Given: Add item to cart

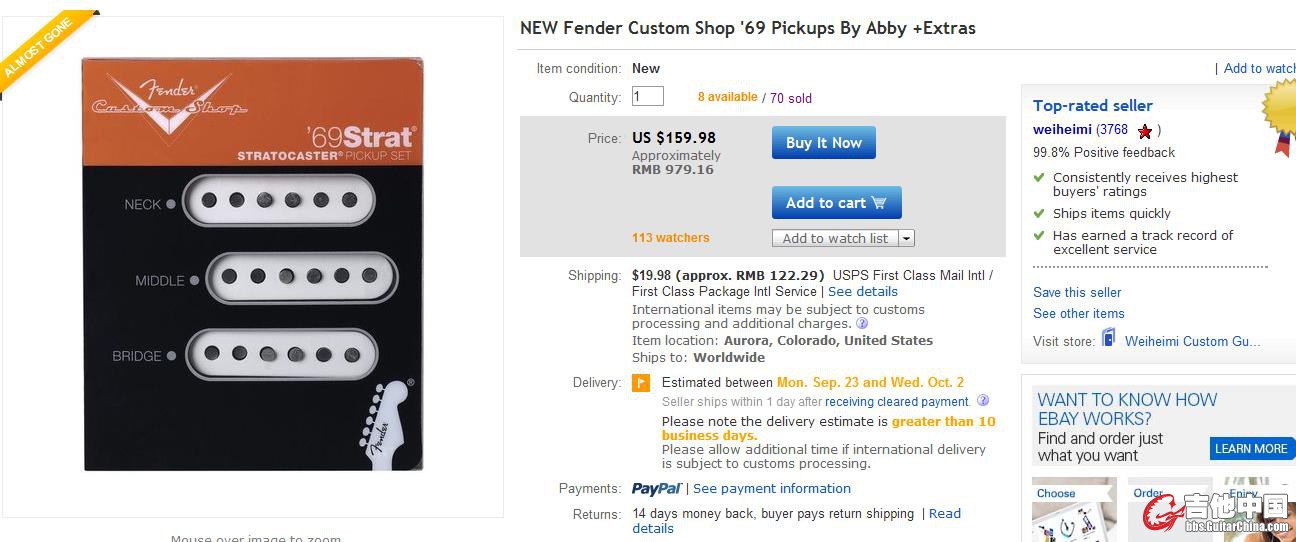Looking at the screenshot, I should pos(836,203).
